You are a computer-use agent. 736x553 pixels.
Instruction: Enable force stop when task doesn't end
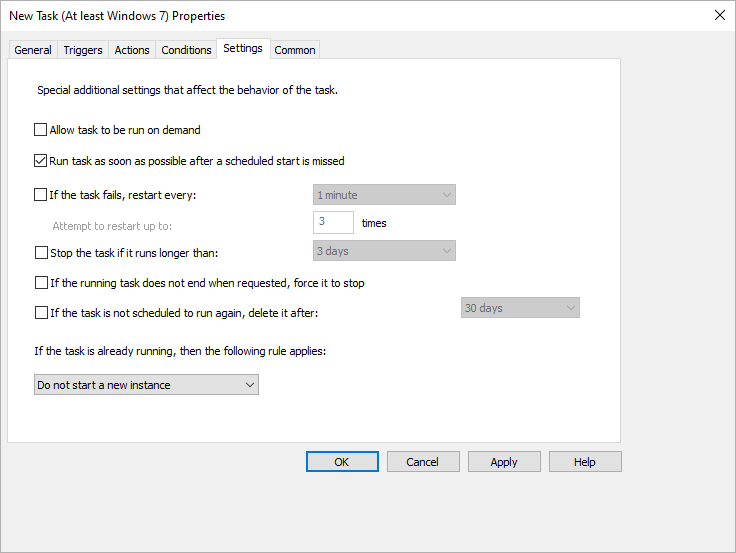coord(41,283)
